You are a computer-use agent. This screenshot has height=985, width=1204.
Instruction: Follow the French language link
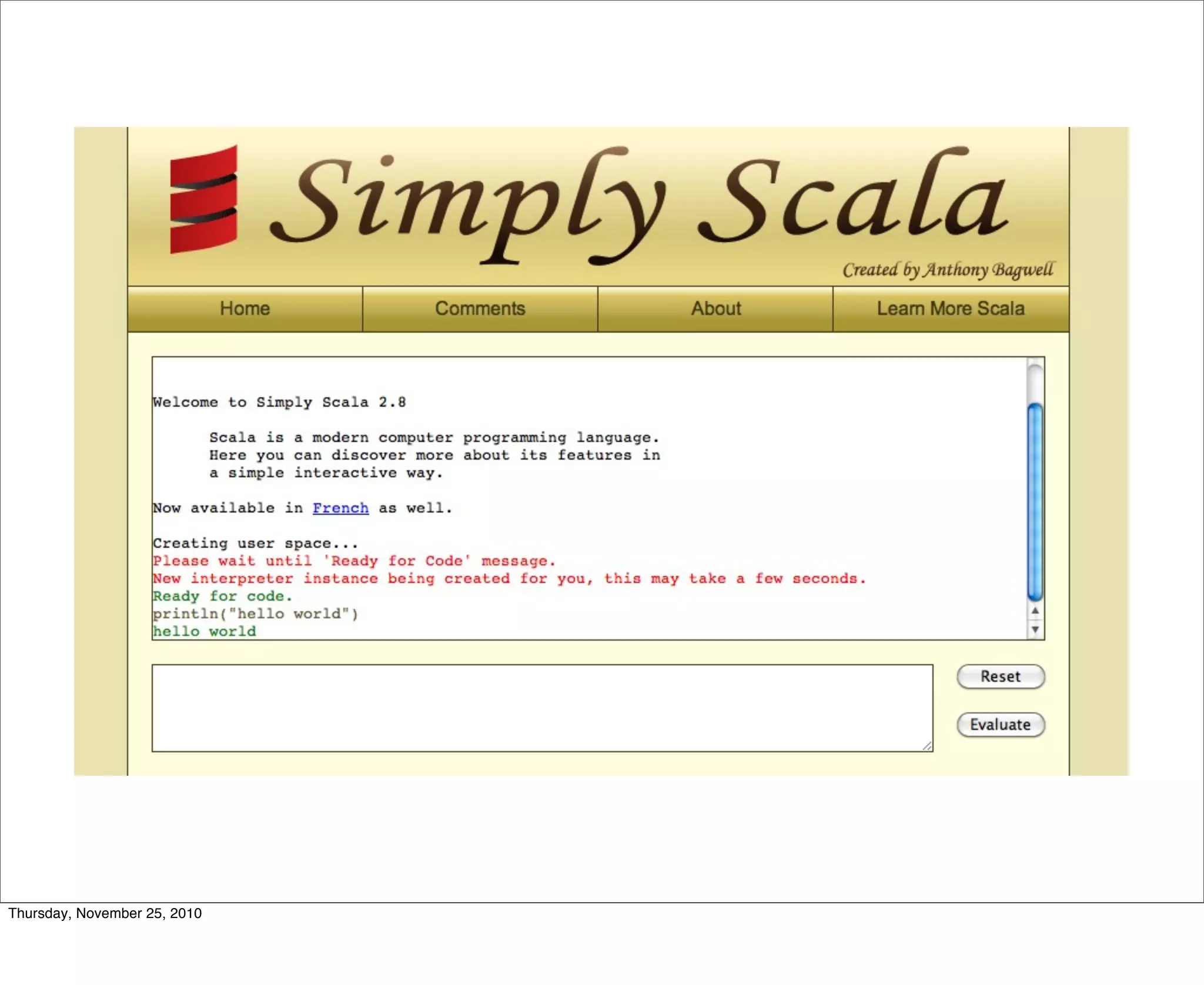340,508
